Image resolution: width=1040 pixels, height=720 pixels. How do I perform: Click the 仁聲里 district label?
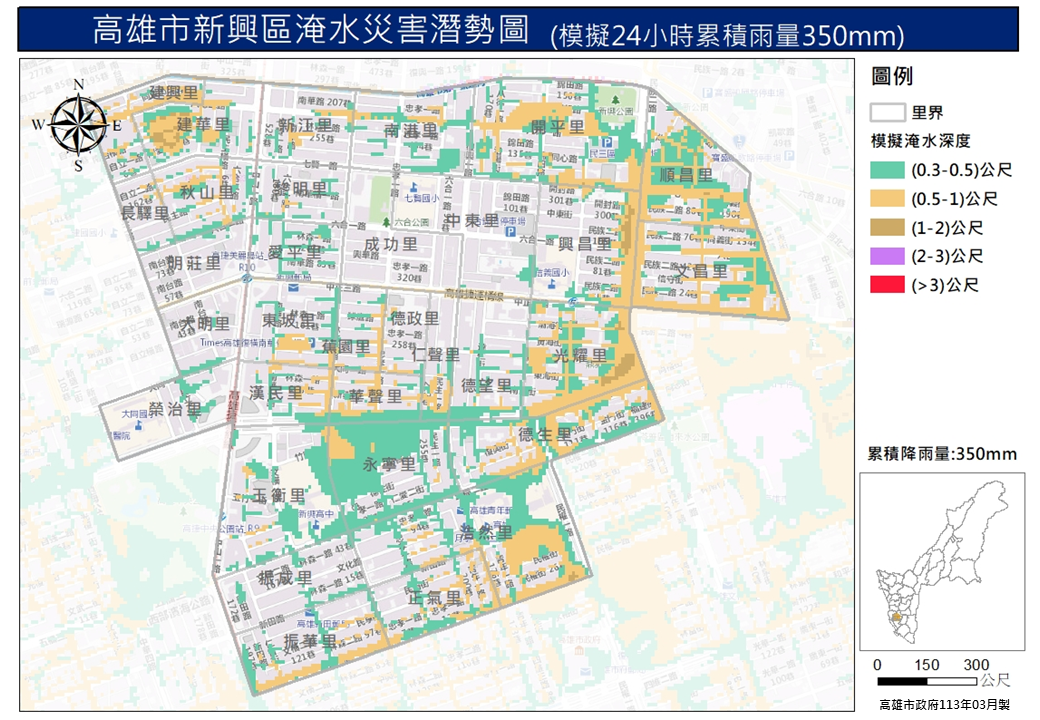point(436,355)
